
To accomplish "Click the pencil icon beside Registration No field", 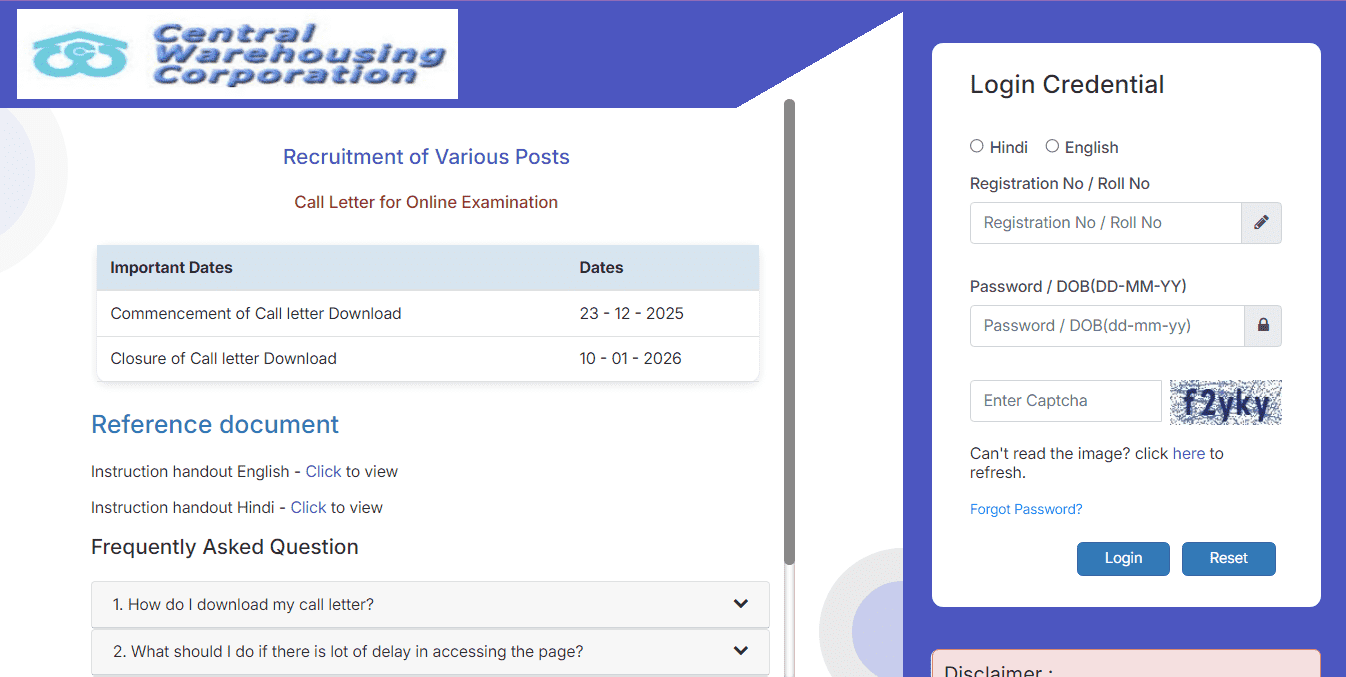I will (x=1261, y=222).
